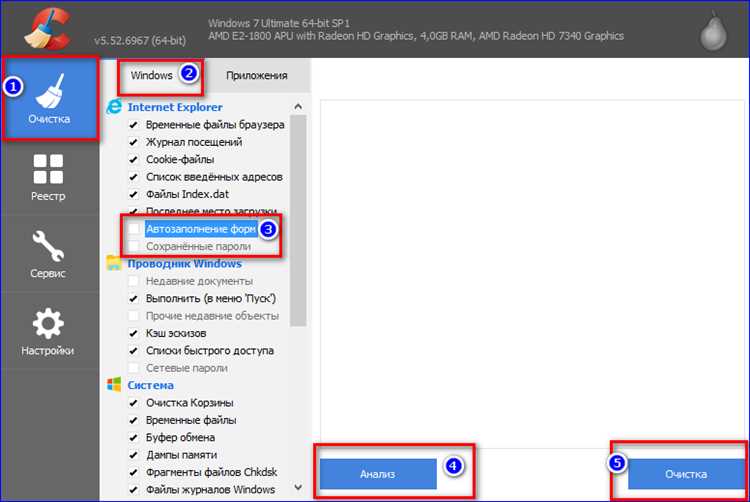This screenshot has height=502, width=750.
Task: Click the list's scroll down arrow
Action: [298, 488]
